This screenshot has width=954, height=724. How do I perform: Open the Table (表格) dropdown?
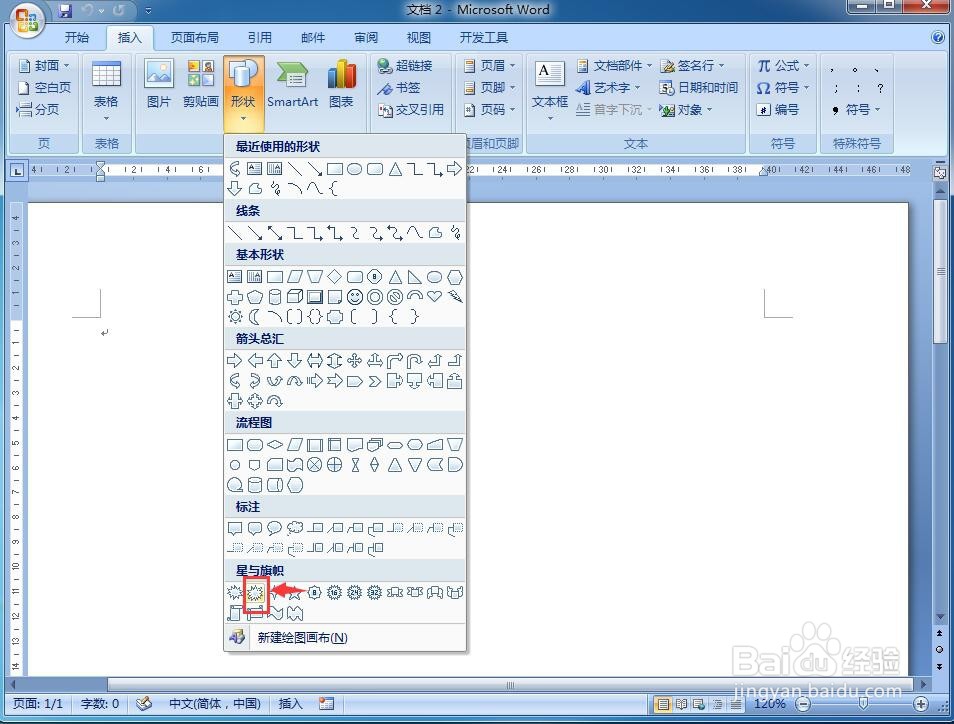[106, 89]
